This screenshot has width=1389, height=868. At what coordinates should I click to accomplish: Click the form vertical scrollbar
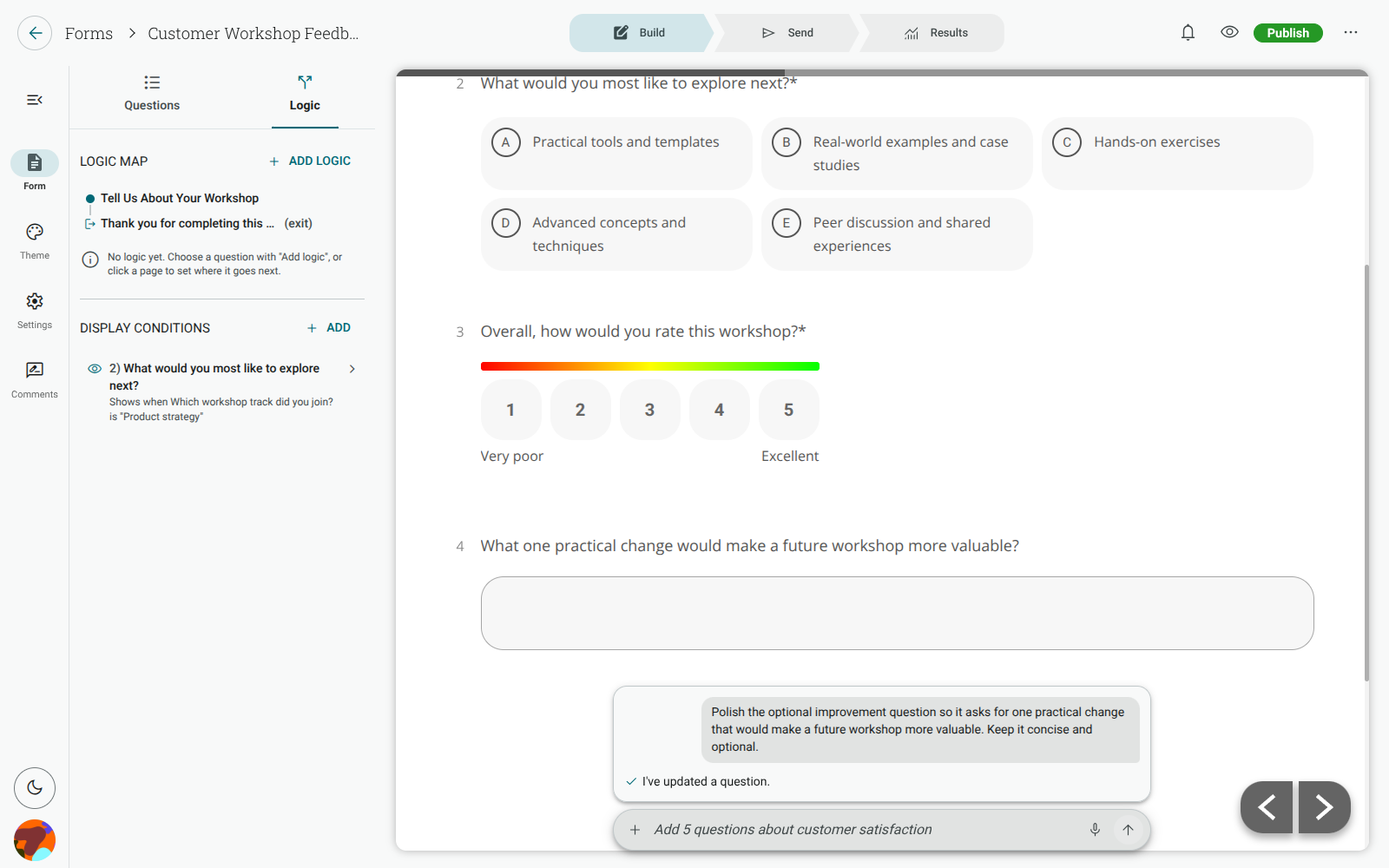pyautogui.click(x=1366, y=472)
